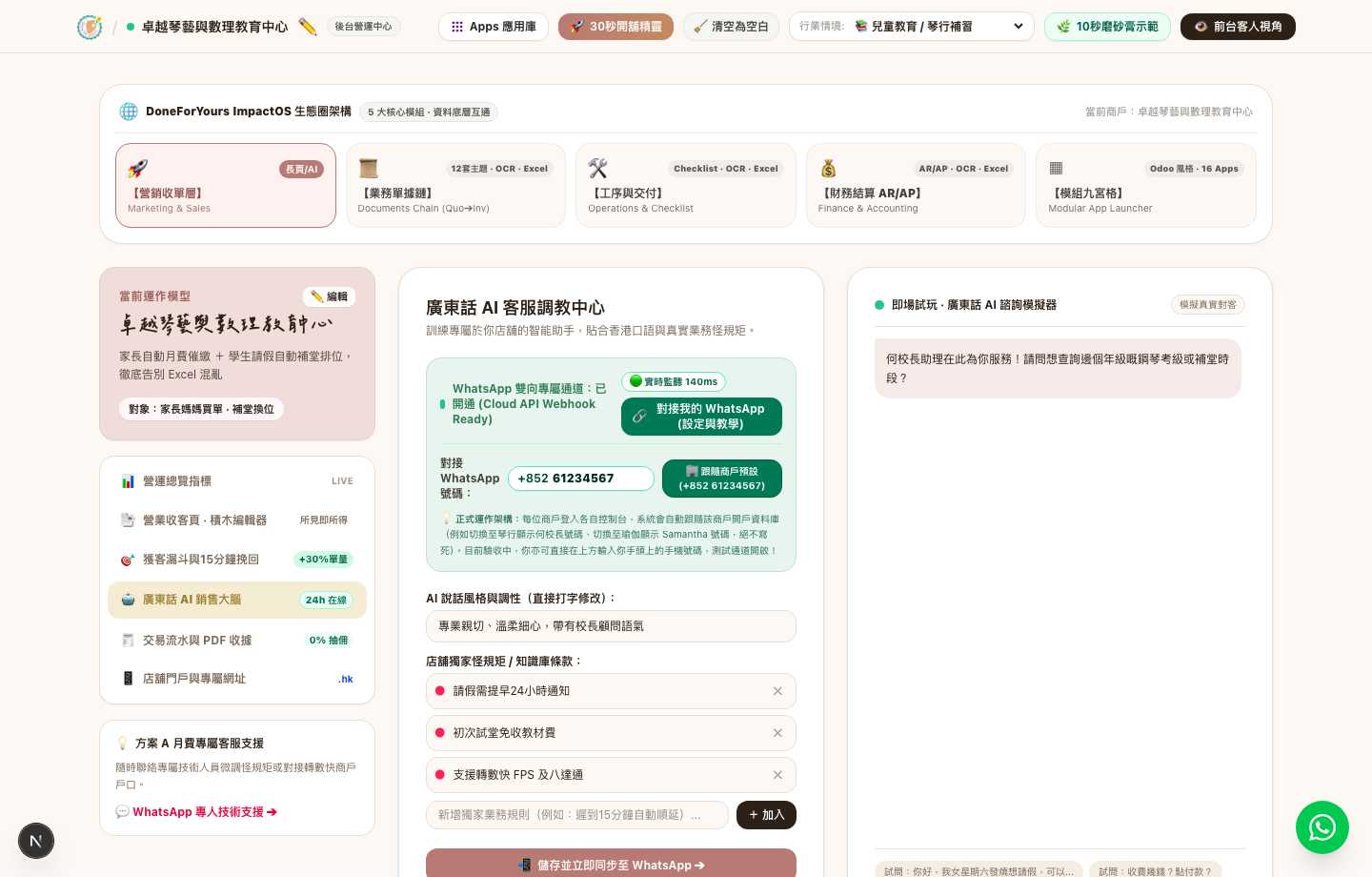The image size is (1372, 877).
Task: Remove rule 請假需提早24小時通知
Action: [x=777, y=691]
